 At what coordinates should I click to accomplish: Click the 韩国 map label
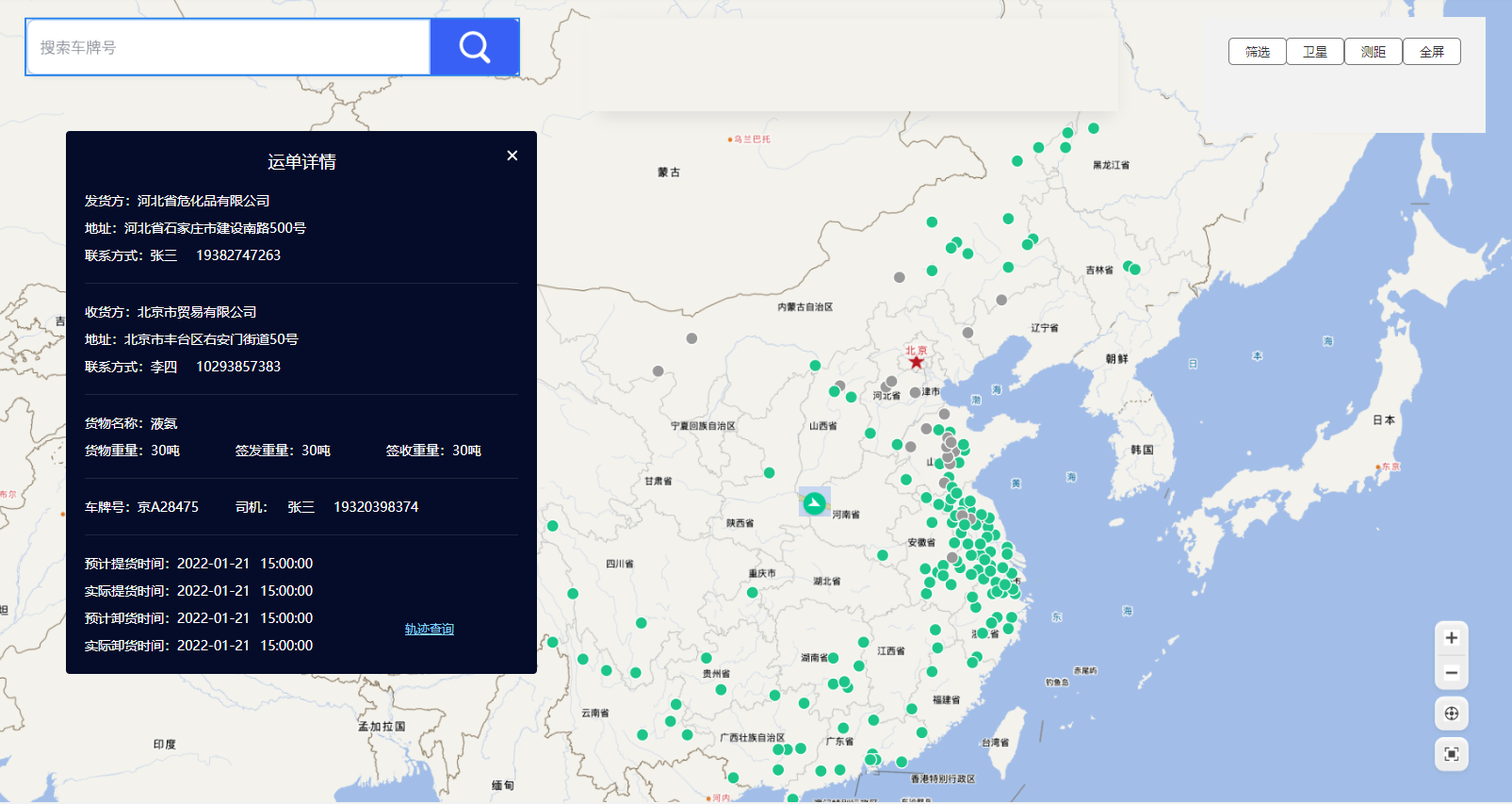(x=1142, y=451)
